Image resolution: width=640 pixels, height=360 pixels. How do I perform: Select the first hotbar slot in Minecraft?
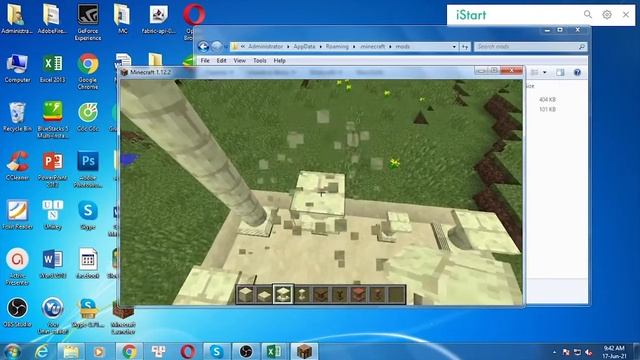coord(246,294)
